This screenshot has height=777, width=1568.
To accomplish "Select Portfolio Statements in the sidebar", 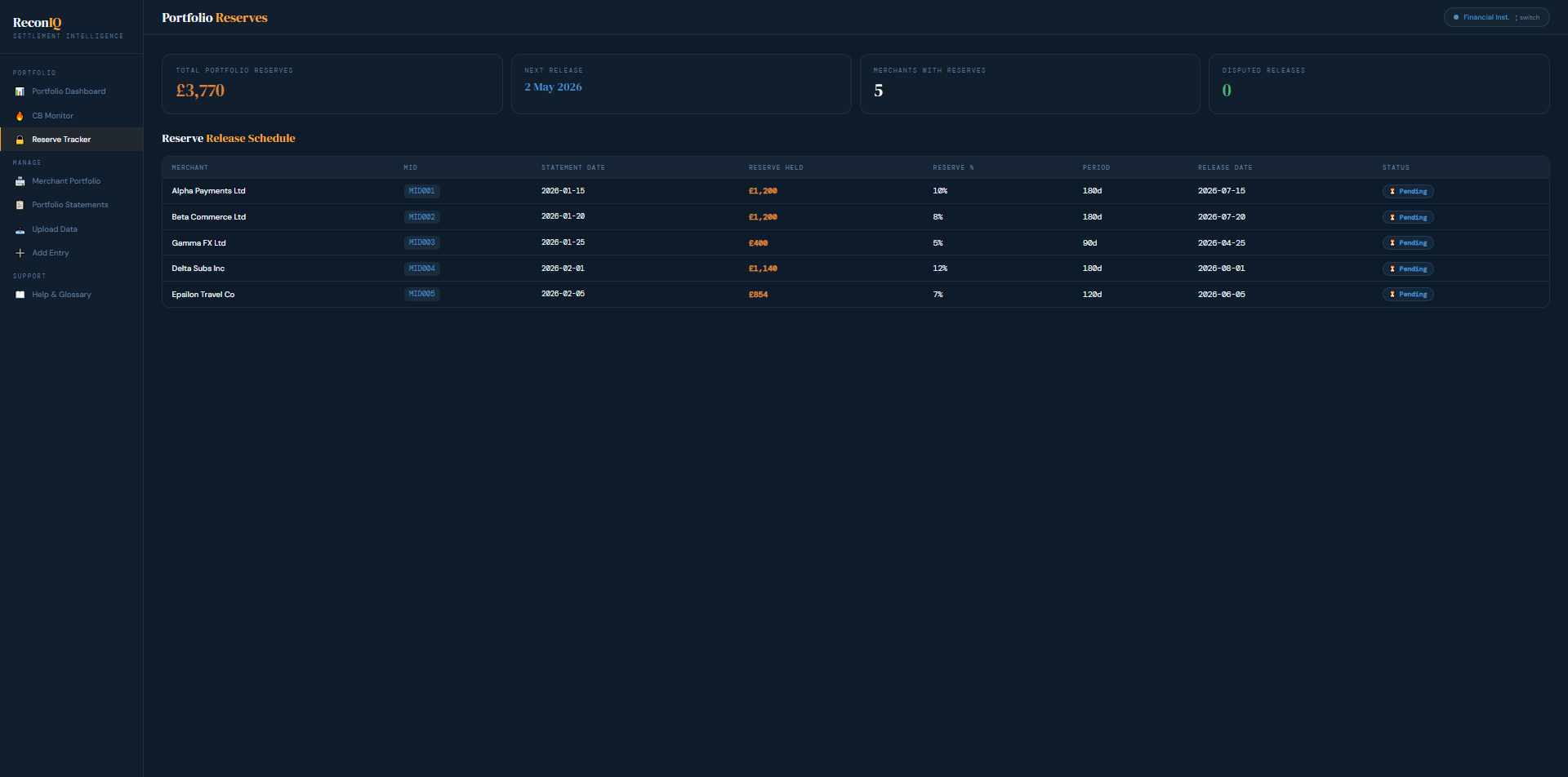I will tap(70, 205).
